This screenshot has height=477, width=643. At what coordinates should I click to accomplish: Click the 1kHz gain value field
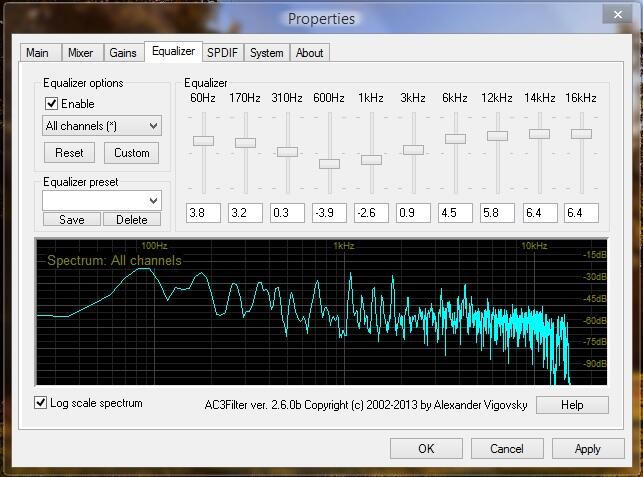(x=371, y=212)
